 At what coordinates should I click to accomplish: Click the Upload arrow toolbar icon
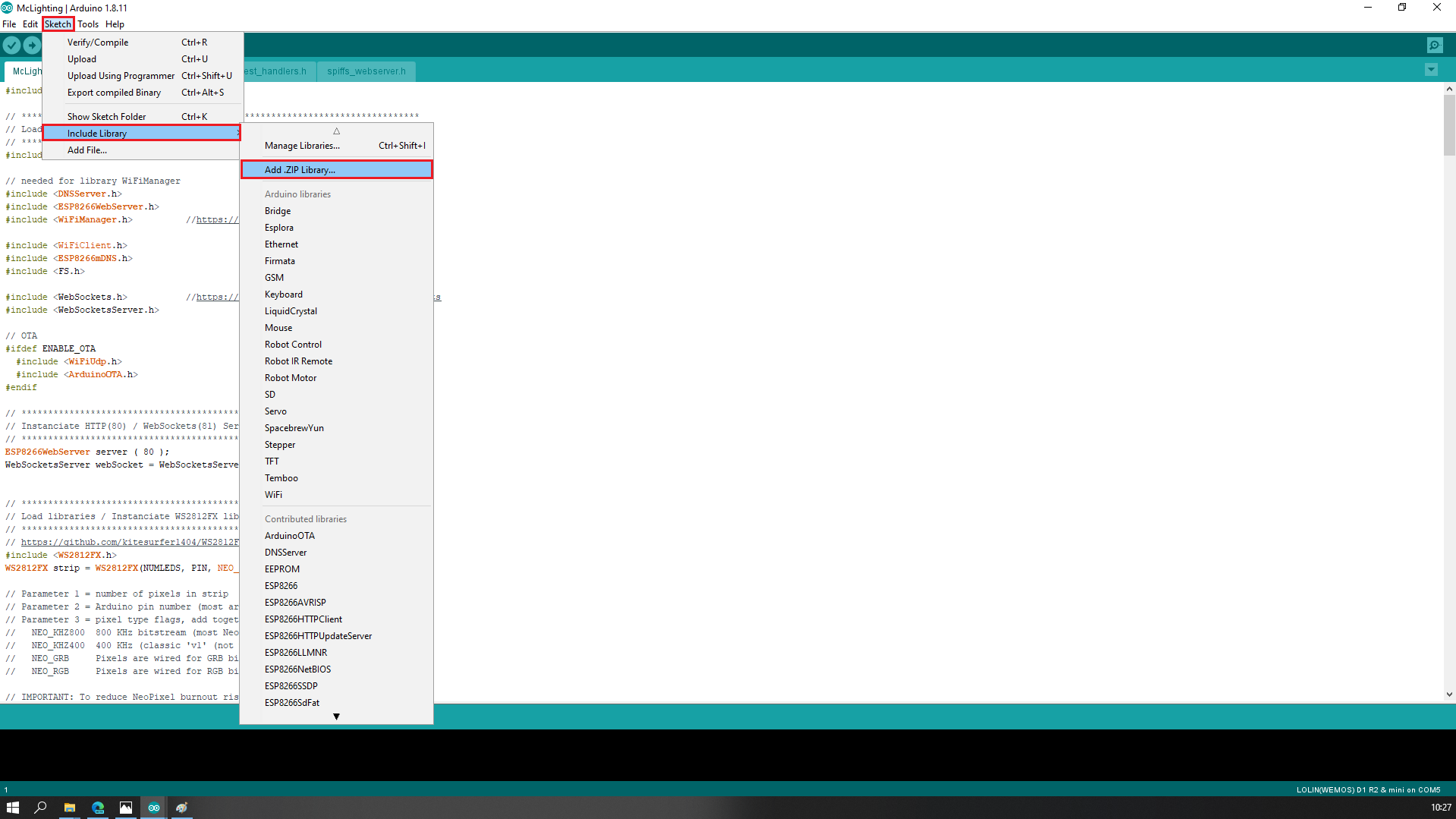point(32,46)
